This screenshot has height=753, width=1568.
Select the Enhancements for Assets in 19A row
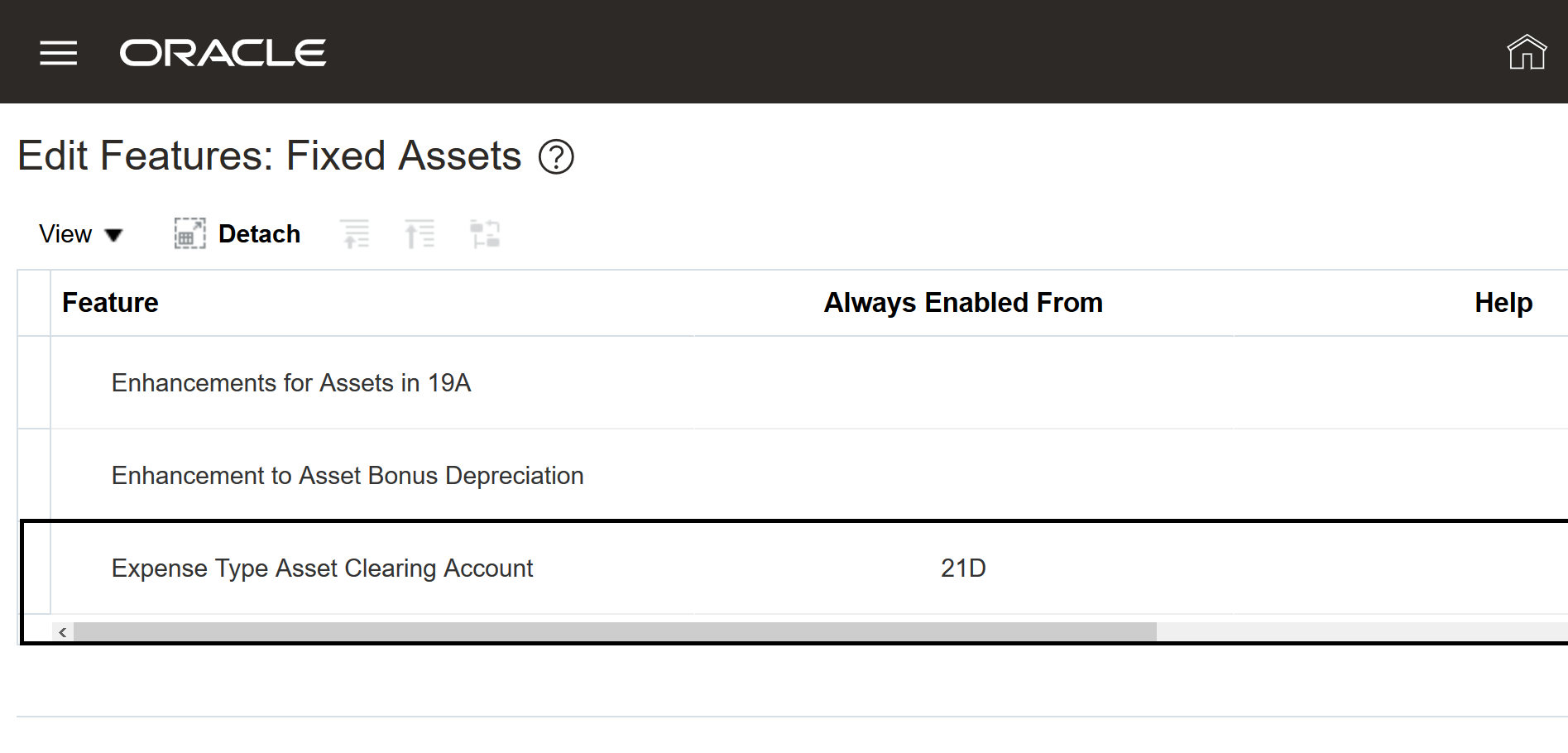pyautogui.click(x=291, y=383)
